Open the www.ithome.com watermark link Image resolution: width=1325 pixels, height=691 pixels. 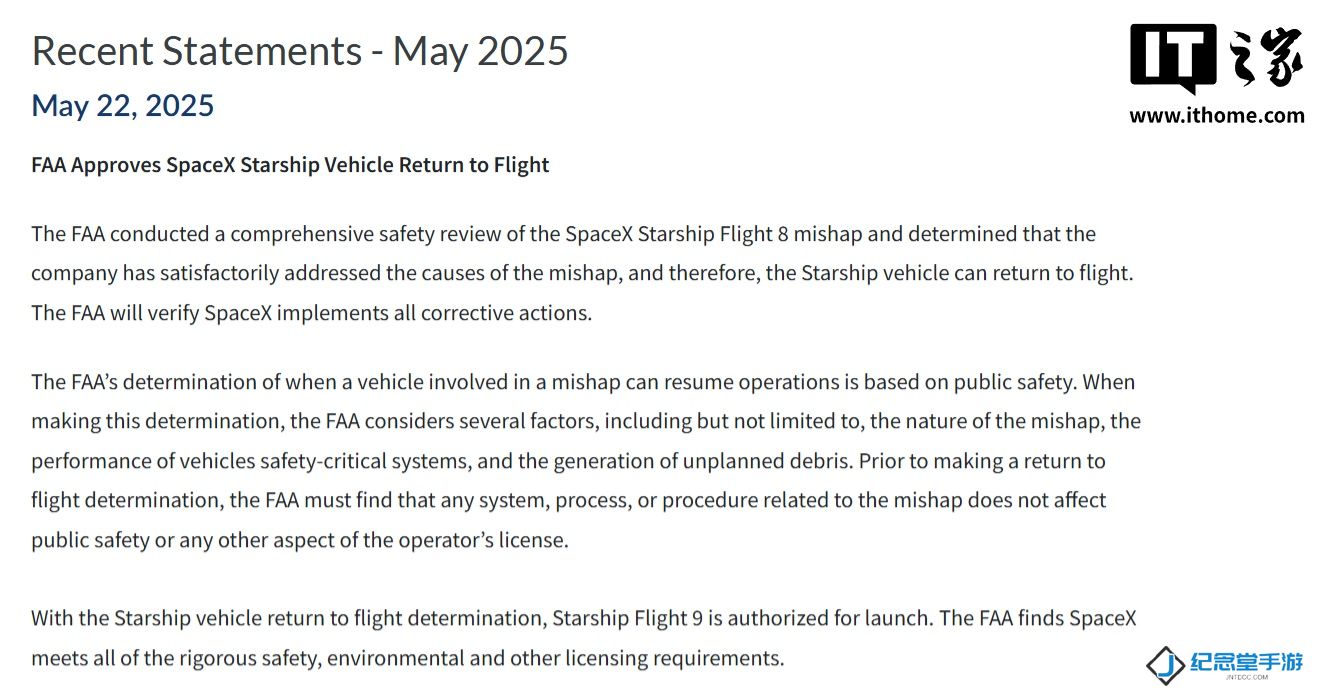click(1217, 115)
